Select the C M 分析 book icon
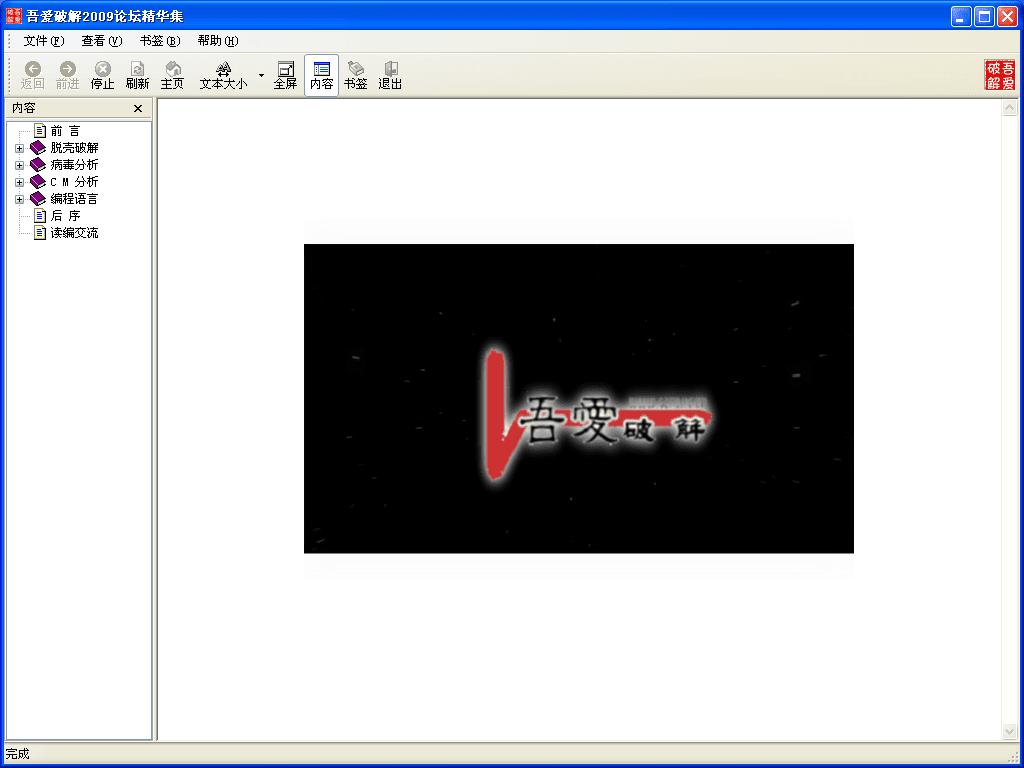This screenshot has height=768, width=1024. point(38,182)
